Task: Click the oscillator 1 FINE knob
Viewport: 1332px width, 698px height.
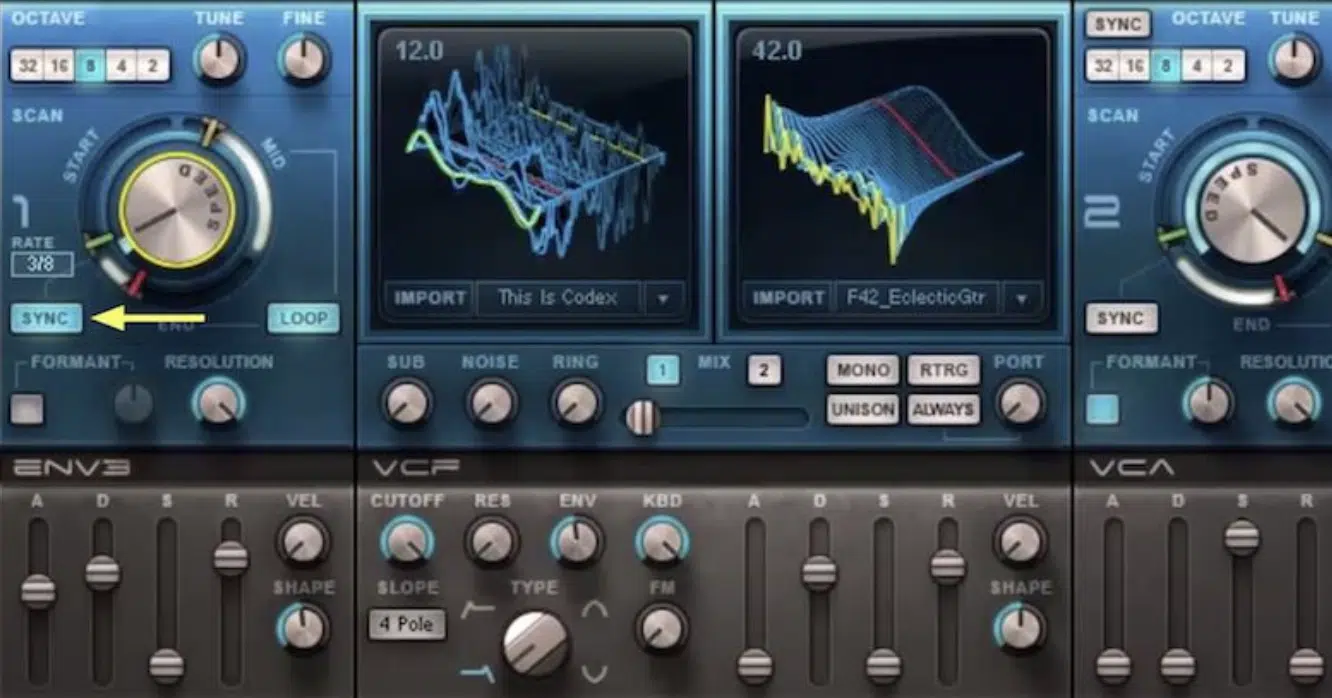Action: tap(304, 60)
